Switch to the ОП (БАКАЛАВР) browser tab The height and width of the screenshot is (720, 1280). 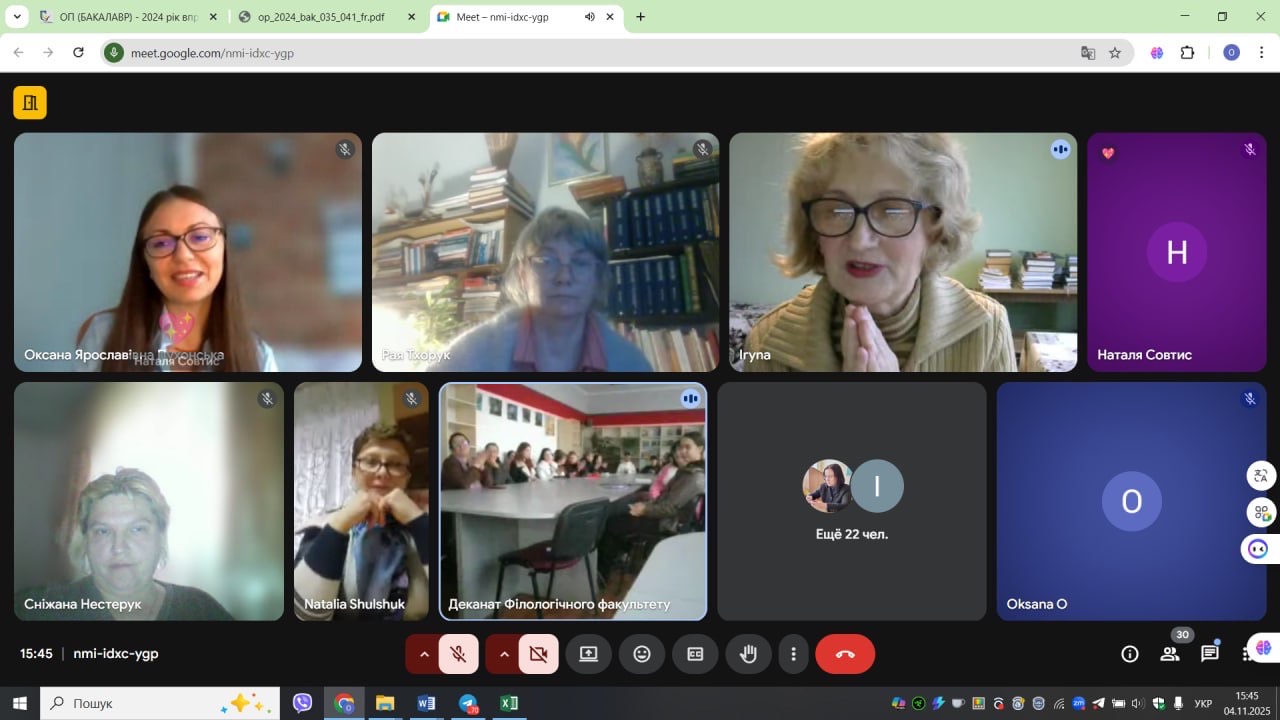(x=120, y=17)
